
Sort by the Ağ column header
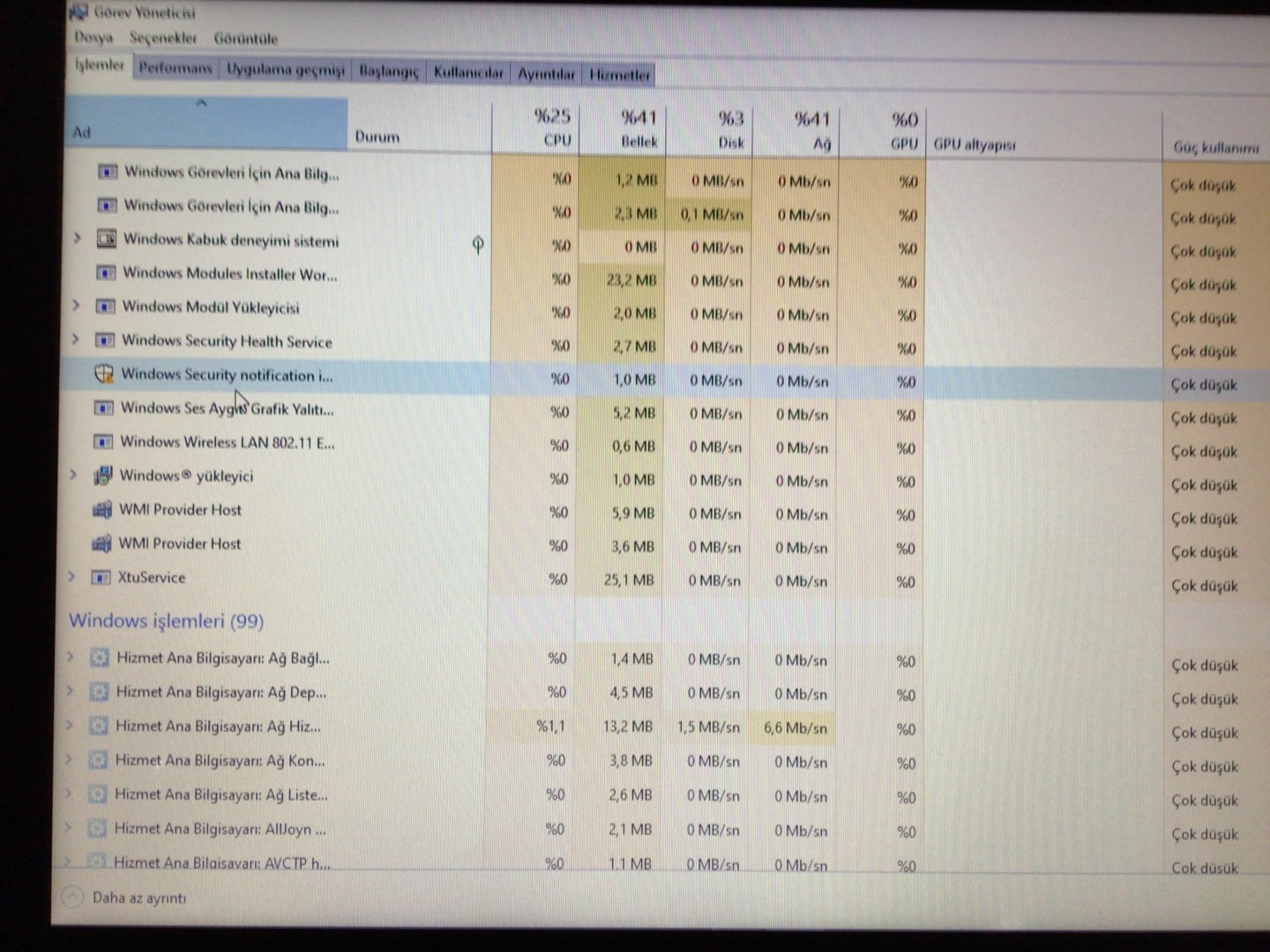coord(794,131)
